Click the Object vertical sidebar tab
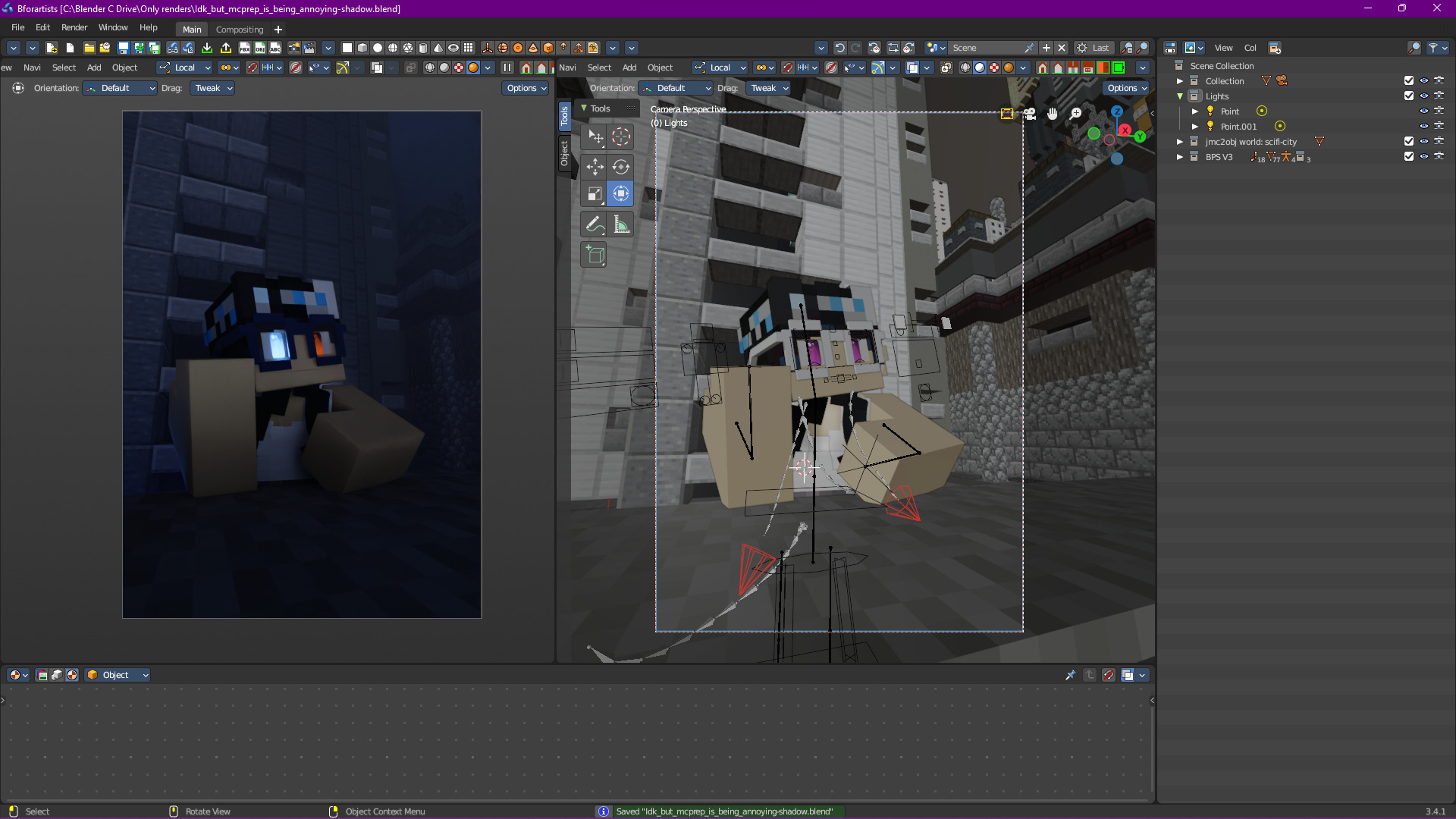The image size is (1456, 819). tap(564, 153)
